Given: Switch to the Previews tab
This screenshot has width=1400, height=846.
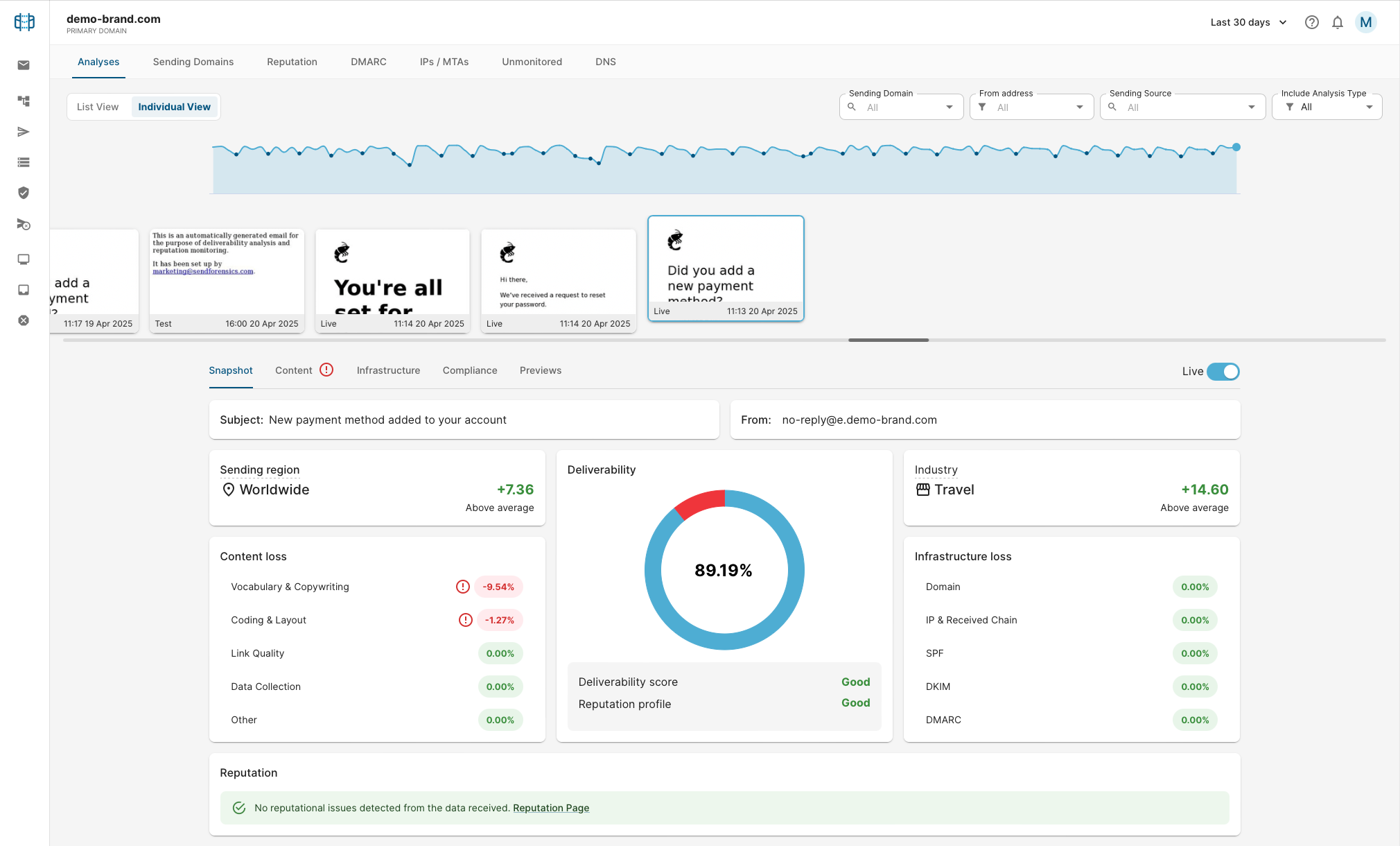Looking at the screenshot, I should pyautogui.click(x=541, y=370).
